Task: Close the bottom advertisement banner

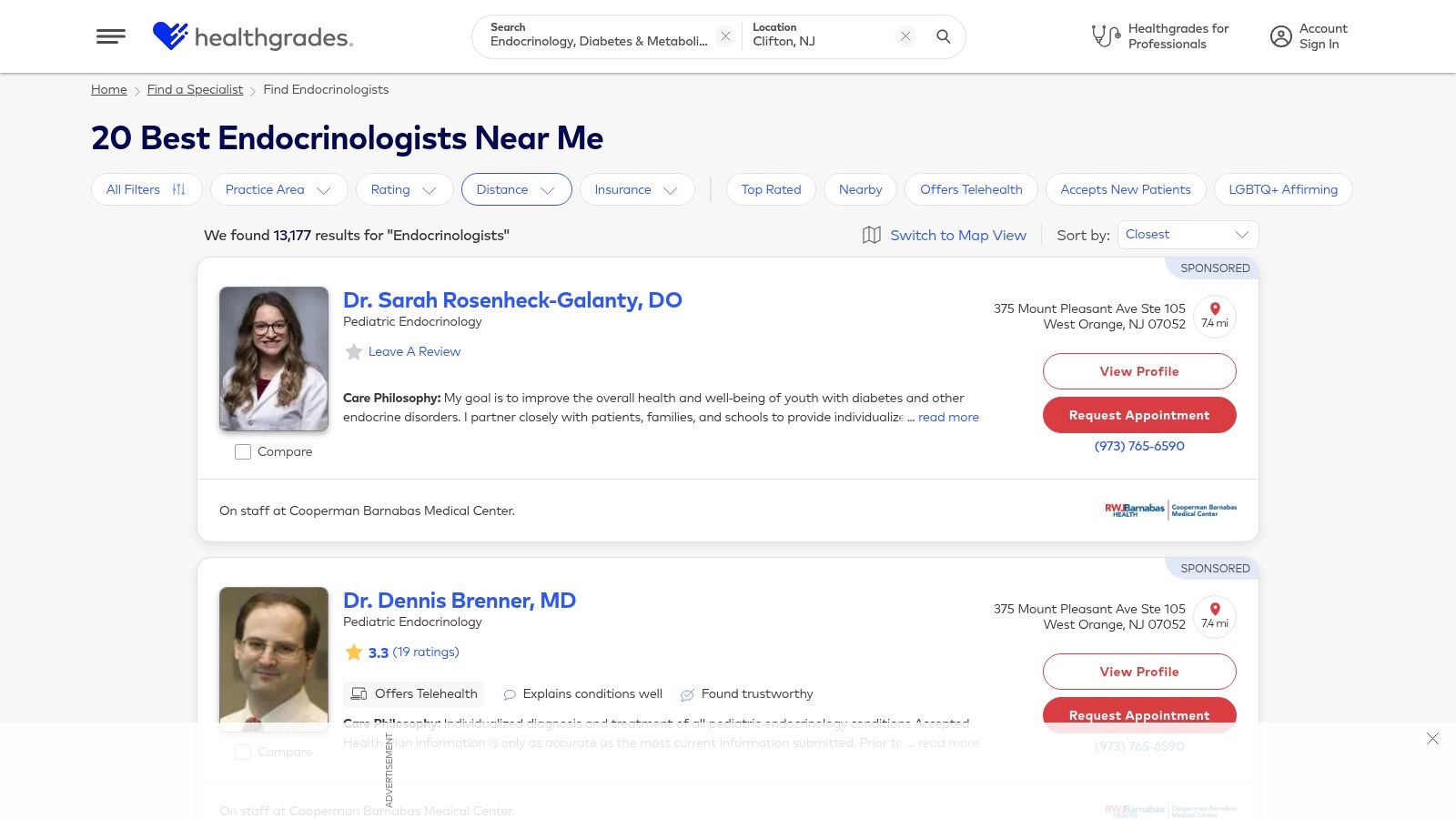Action: (1432, 739)
